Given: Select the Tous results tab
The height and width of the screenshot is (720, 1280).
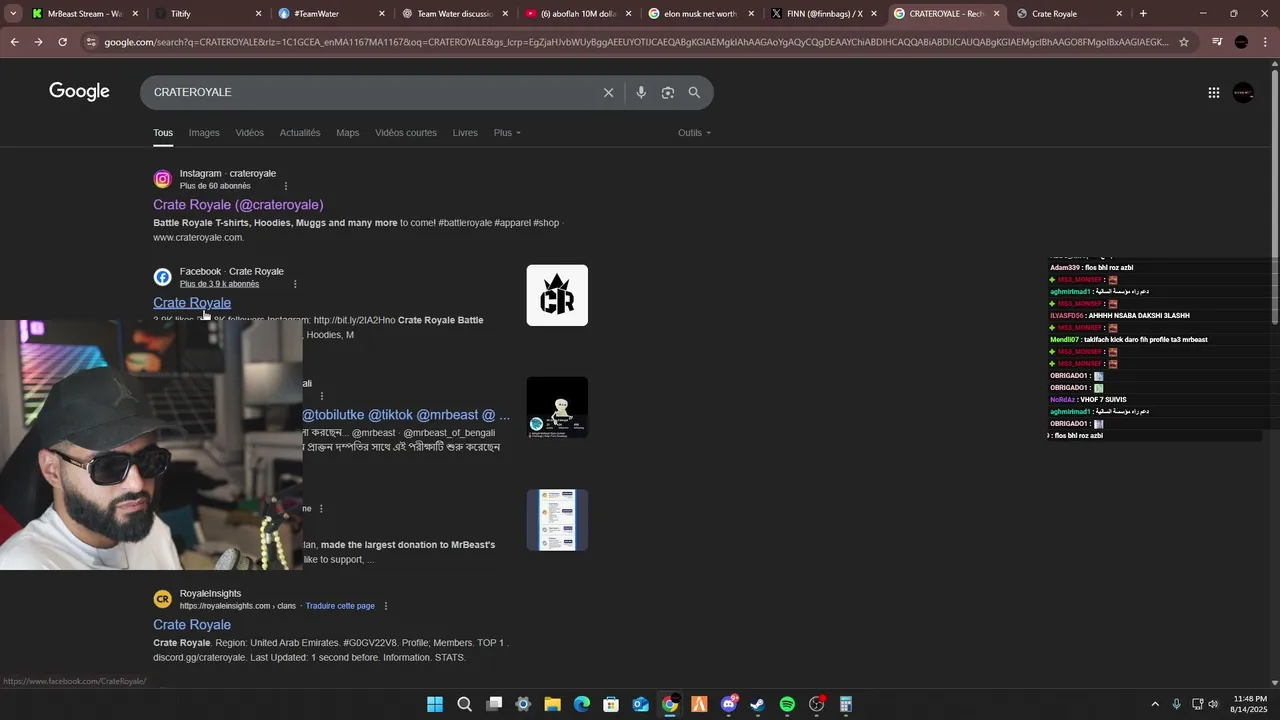Looking at the screenshot, I should pos(163,133).
